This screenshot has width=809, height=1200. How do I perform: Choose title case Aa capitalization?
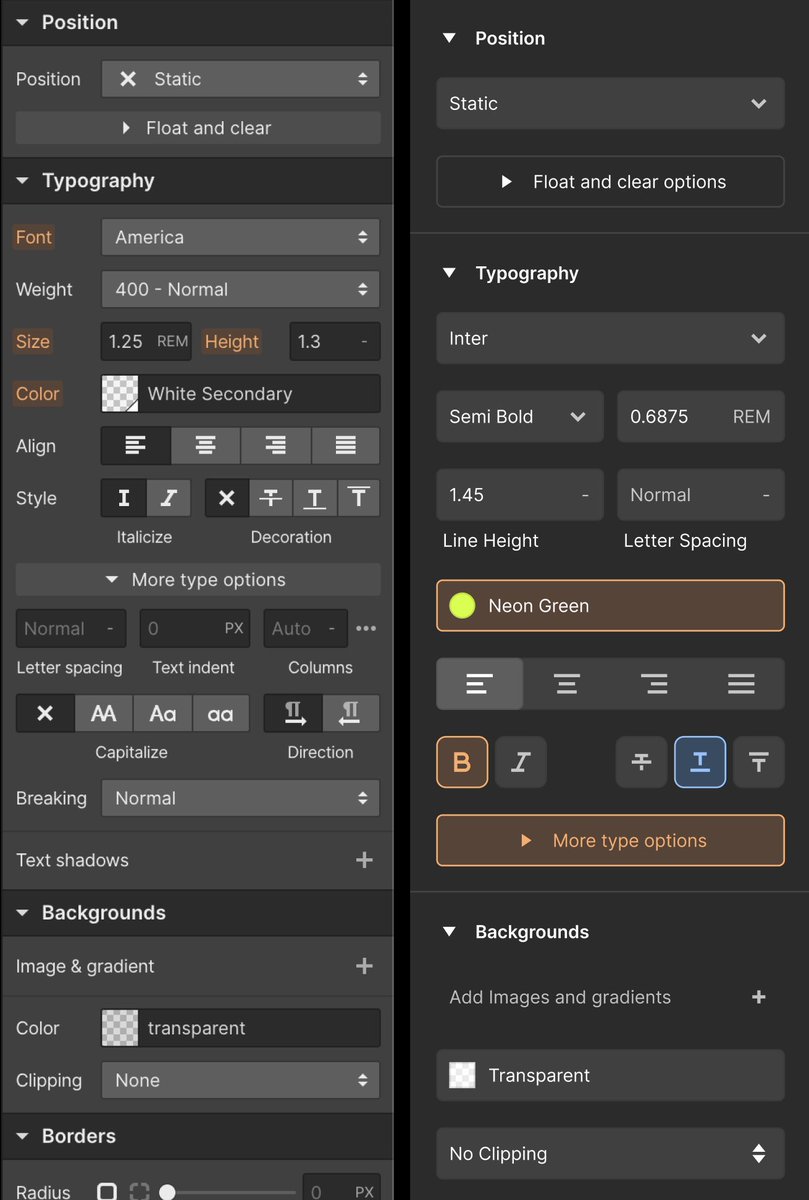tap(162, 713)
